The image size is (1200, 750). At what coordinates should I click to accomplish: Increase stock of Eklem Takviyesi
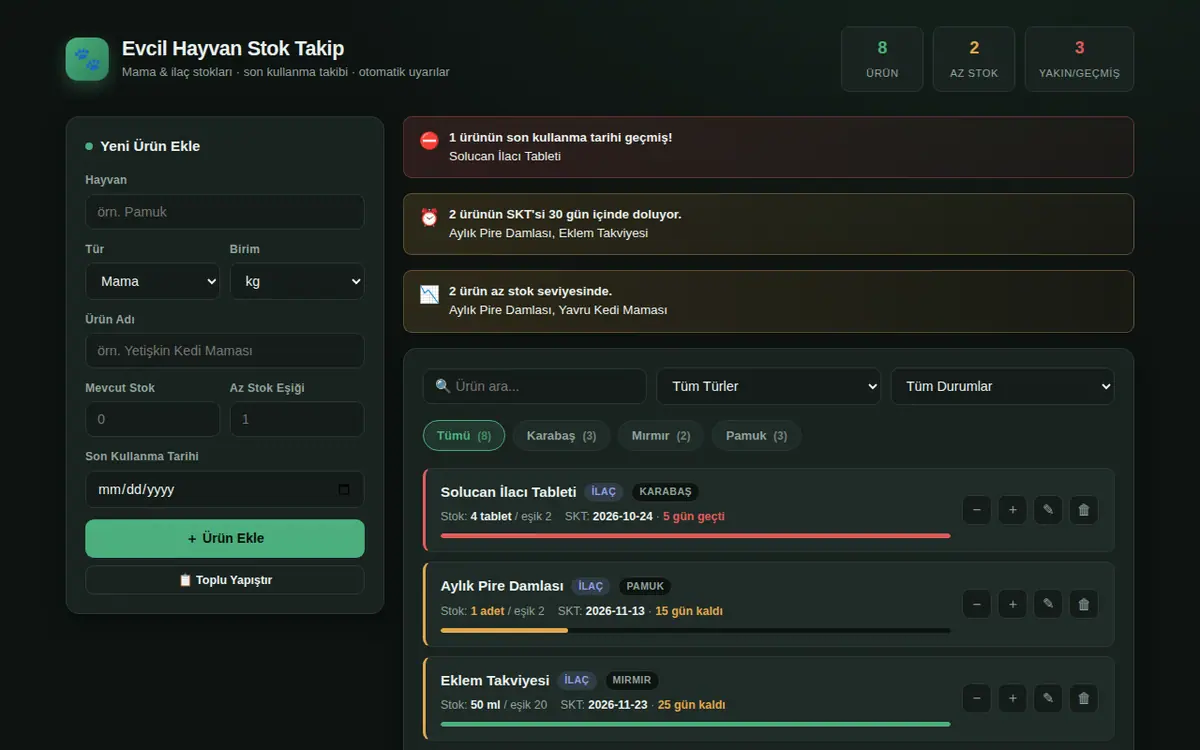coord(1012,698)
